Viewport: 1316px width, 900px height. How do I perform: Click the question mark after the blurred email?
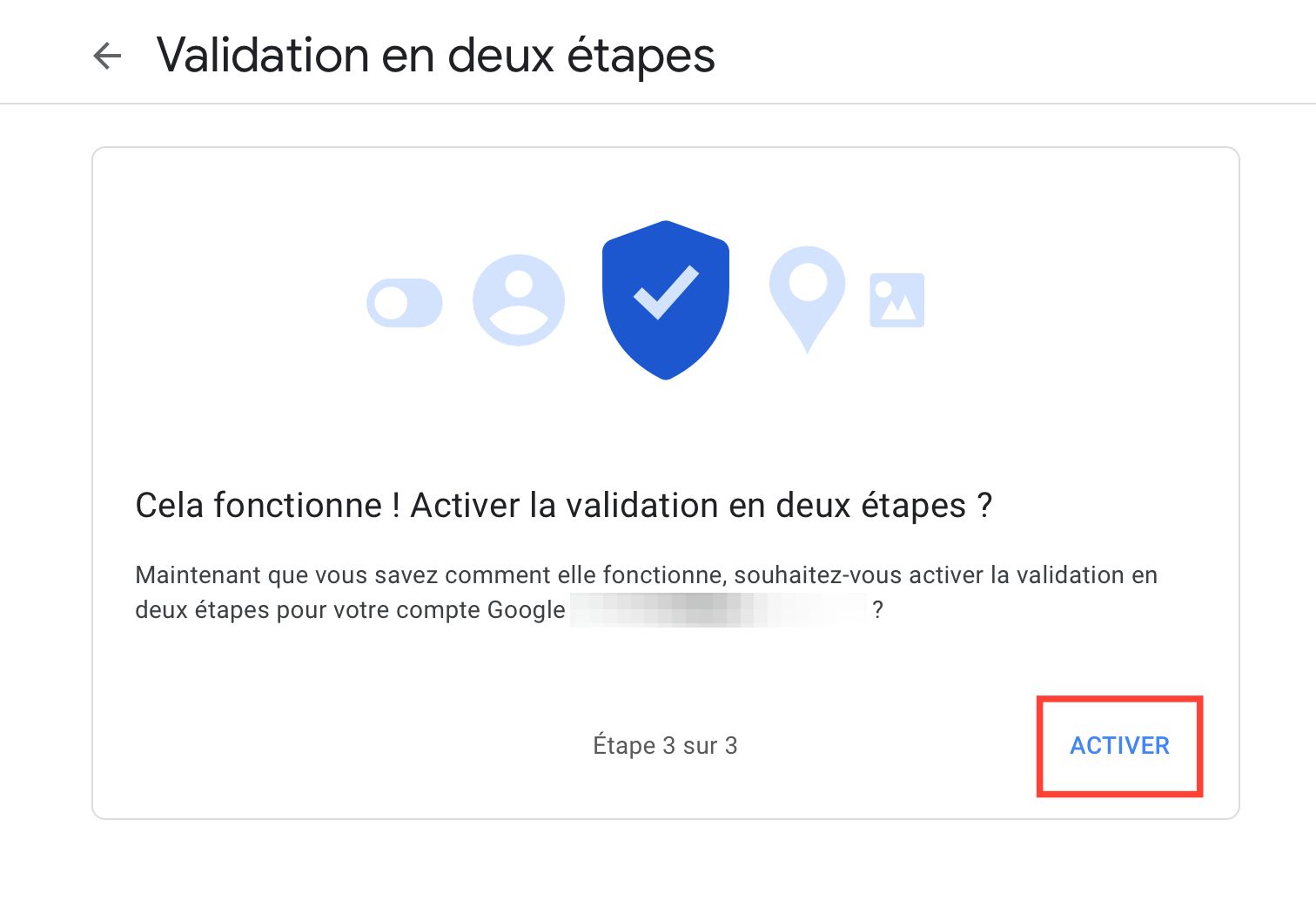coord(877,610)
